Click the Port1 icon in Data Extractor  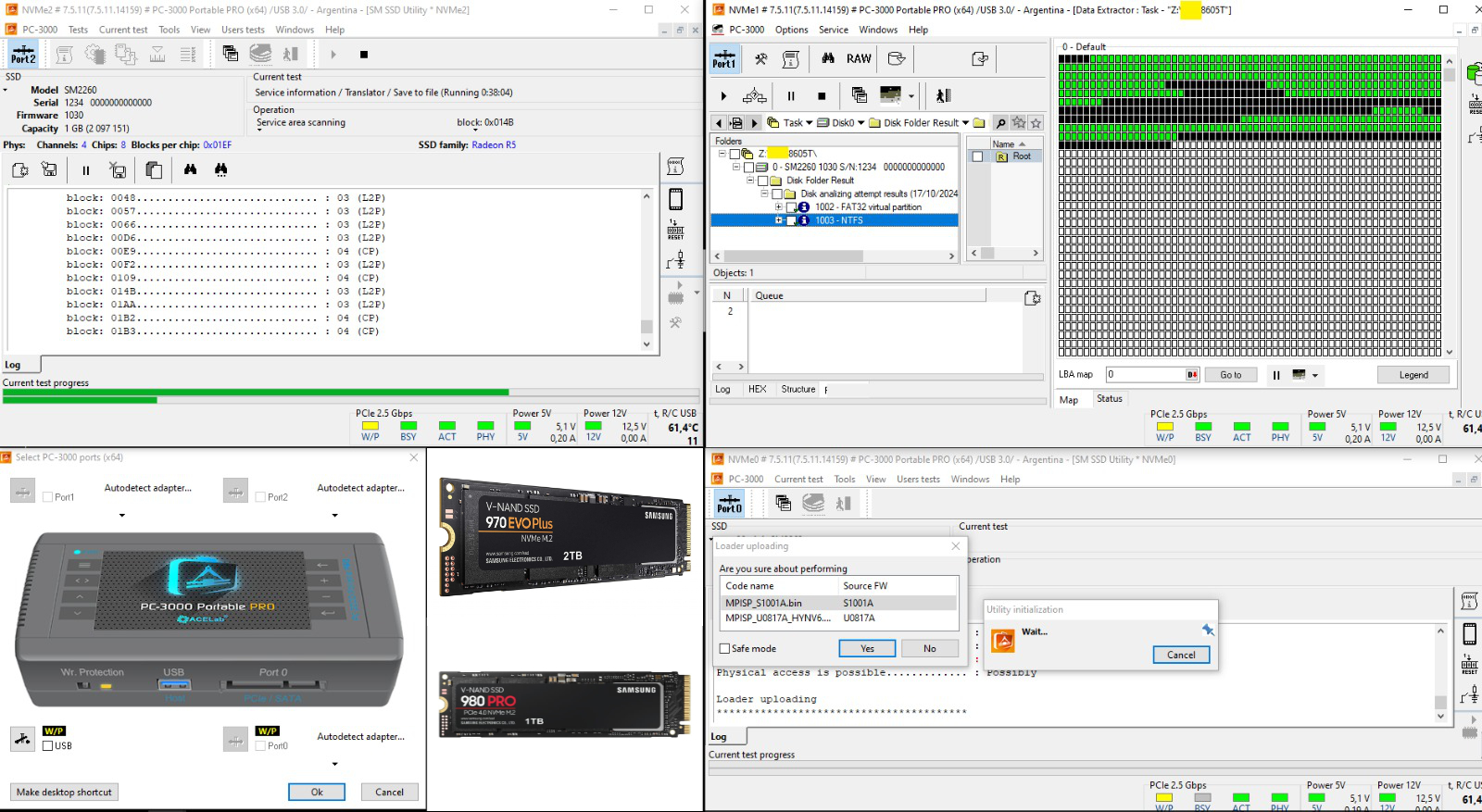[724, 59]
